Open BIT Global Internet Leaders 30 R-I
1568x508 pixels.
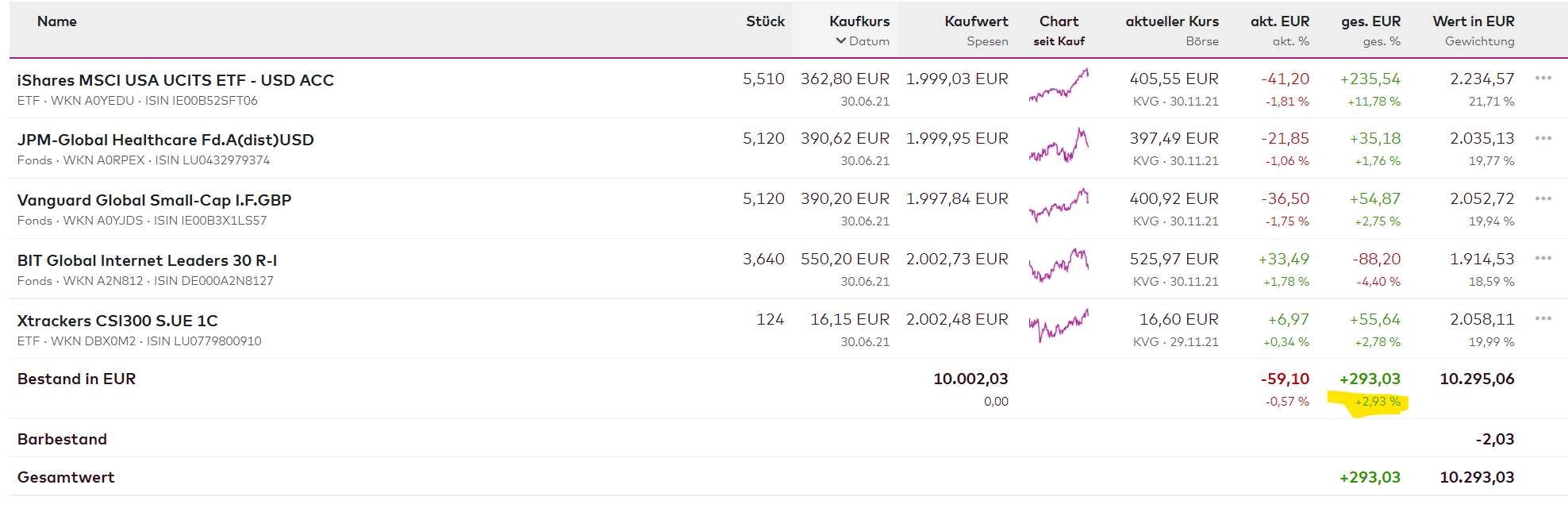[147, 260]
